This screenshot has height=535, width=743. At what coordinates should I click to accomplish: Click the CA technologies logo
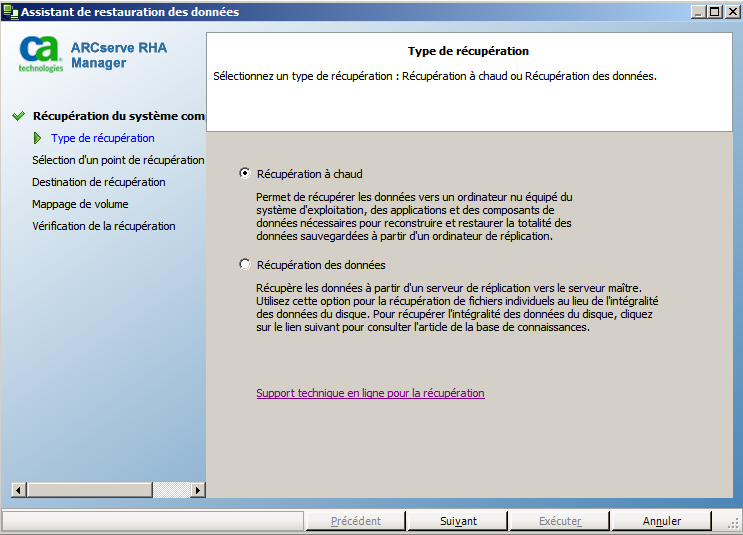[41, 54]
